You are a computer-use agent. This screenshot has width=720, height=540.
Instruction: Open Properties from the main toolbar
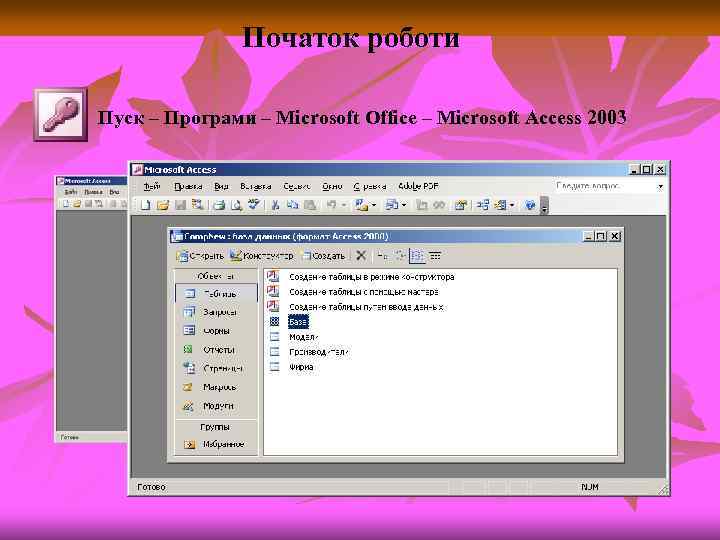[461, 205]
